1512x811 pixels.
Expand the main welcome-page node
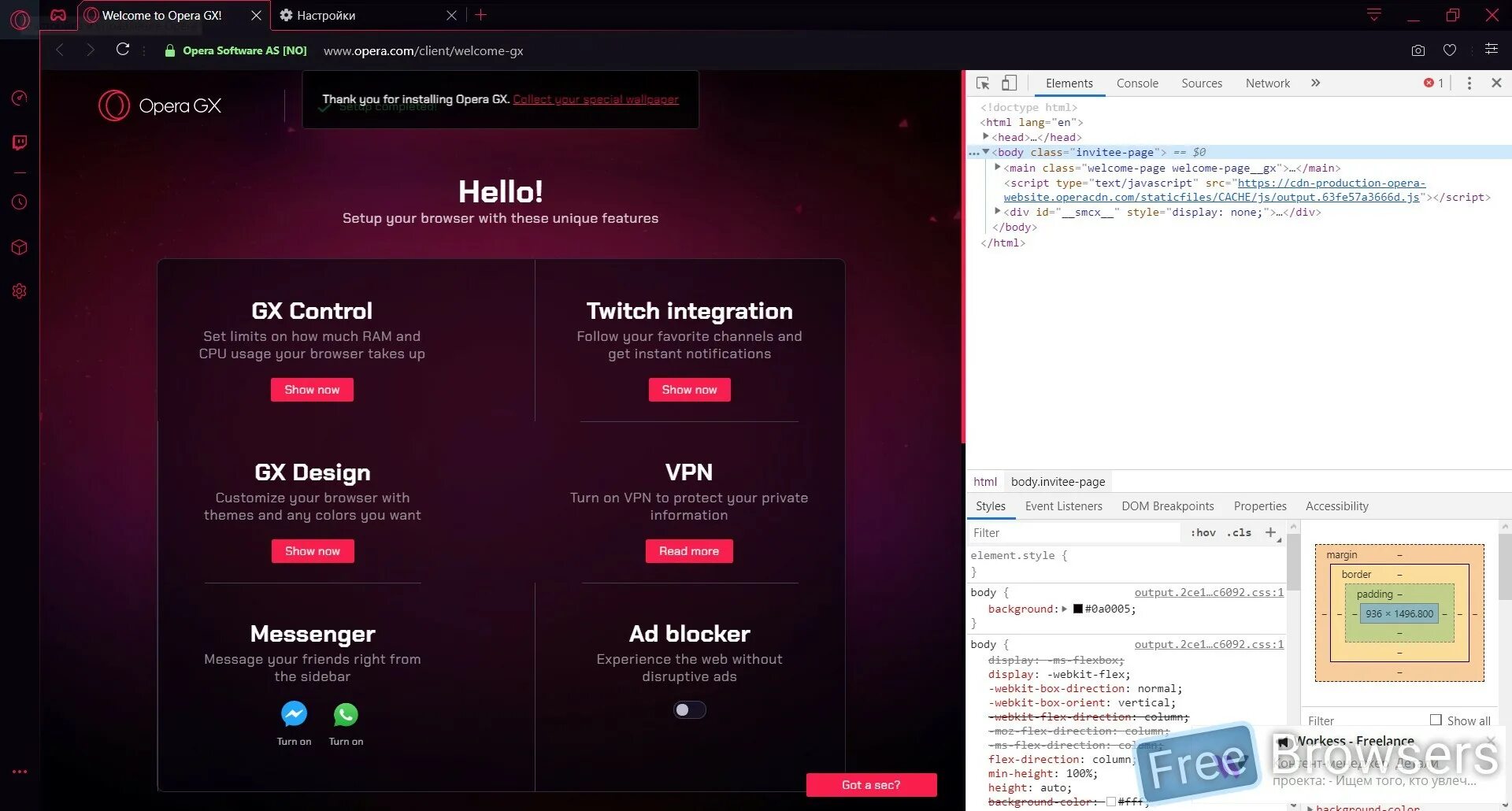click(998, 167)
